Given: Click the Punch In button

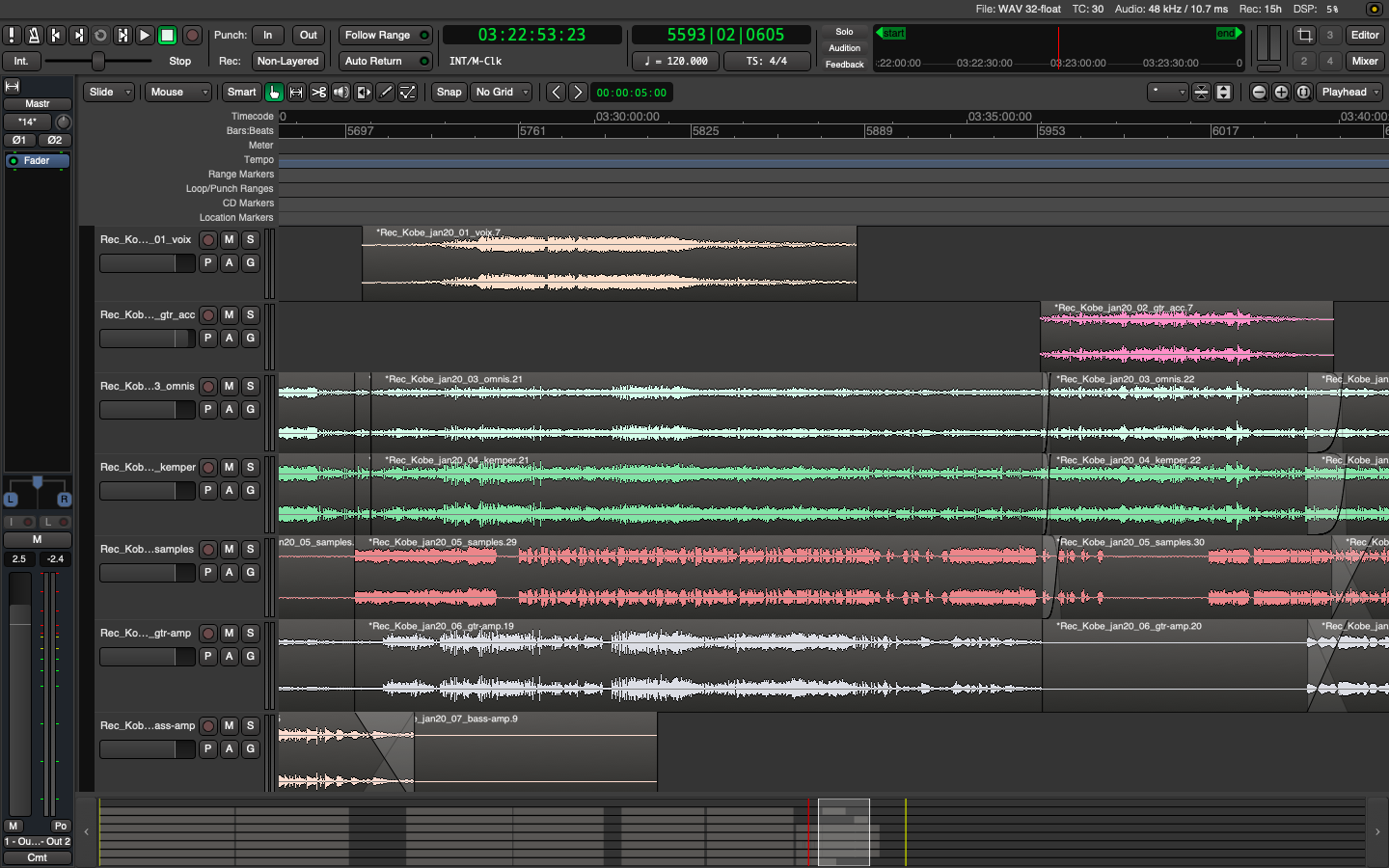Looking at the screenshot, I should coord(268,35).
